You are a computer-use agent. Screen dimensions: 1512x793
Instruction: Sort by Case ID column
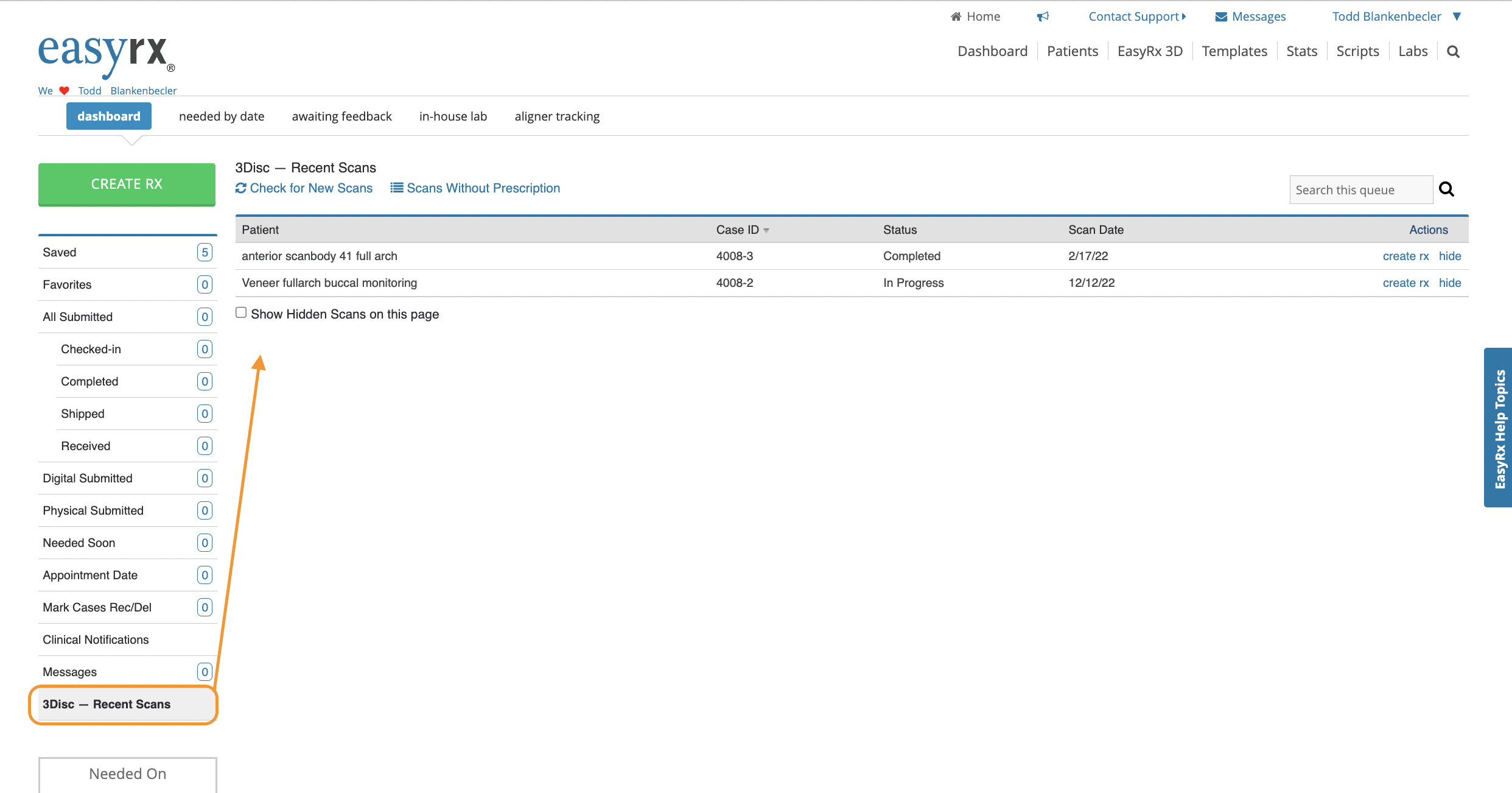tap(743, 230)
